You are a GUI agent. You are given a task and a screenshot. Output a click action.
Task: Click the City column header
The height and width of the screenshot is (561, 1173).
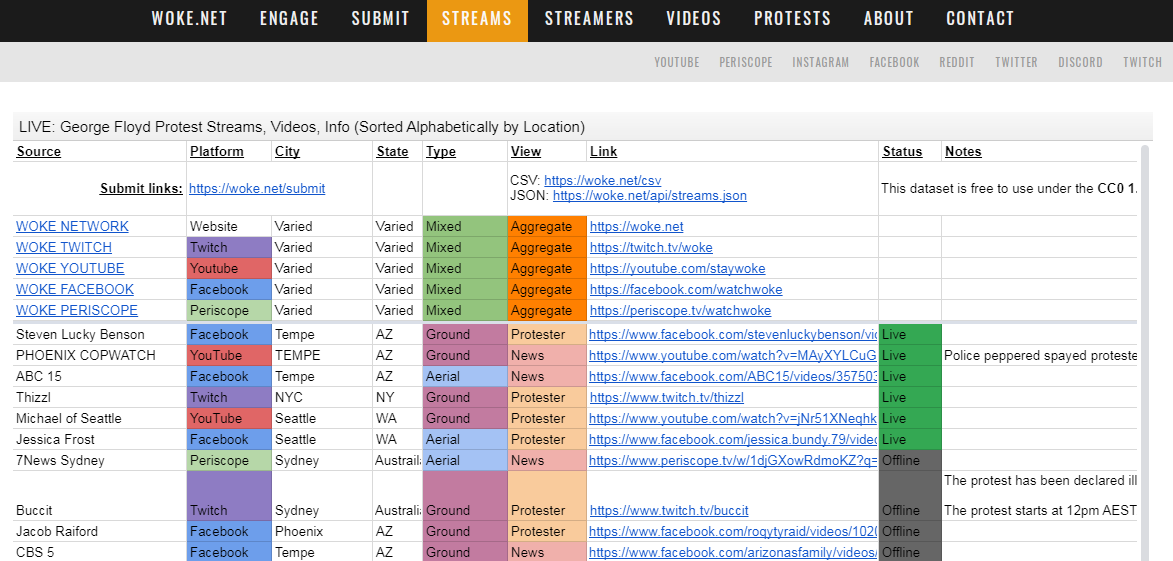click(x=287, y=152)
